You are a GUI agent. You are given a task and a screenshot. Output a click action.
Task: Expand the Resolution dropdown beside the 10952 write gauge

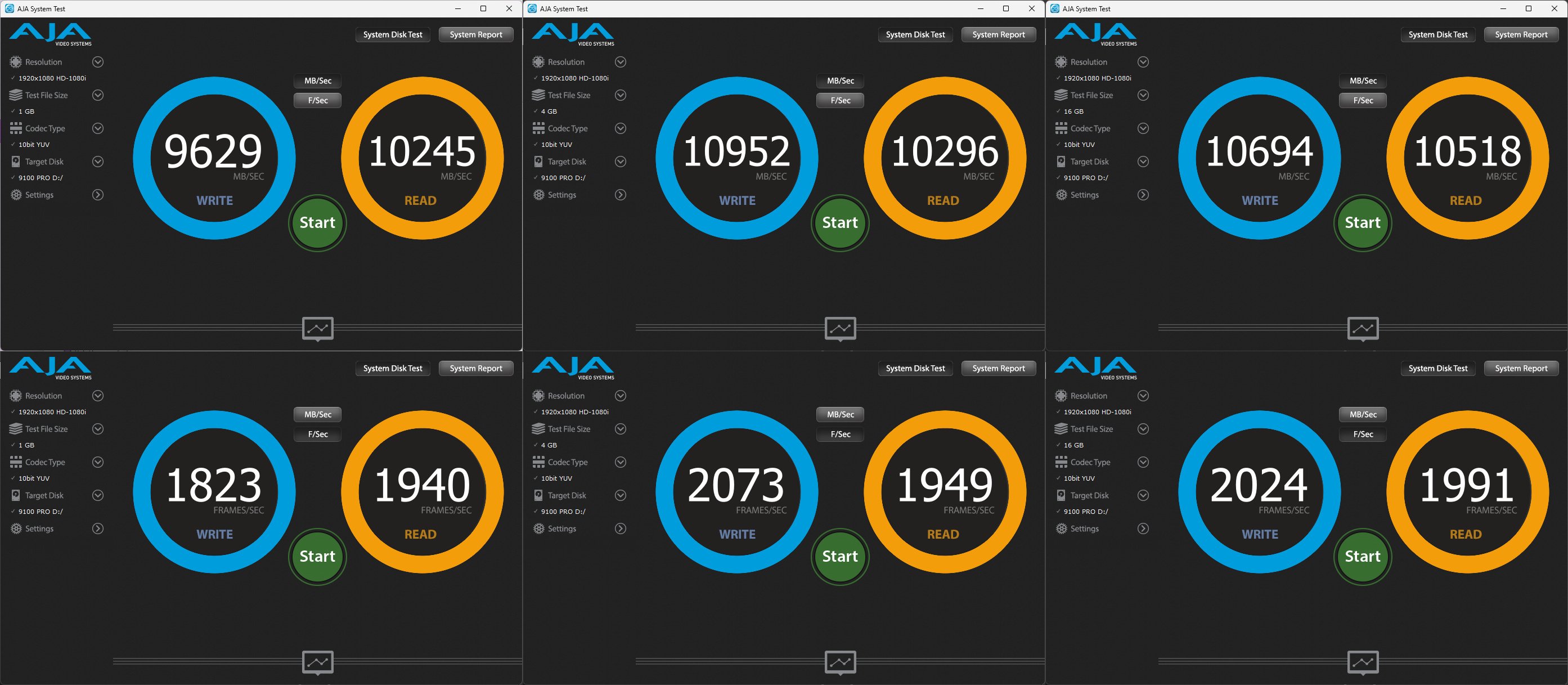[x=620, y=62]
